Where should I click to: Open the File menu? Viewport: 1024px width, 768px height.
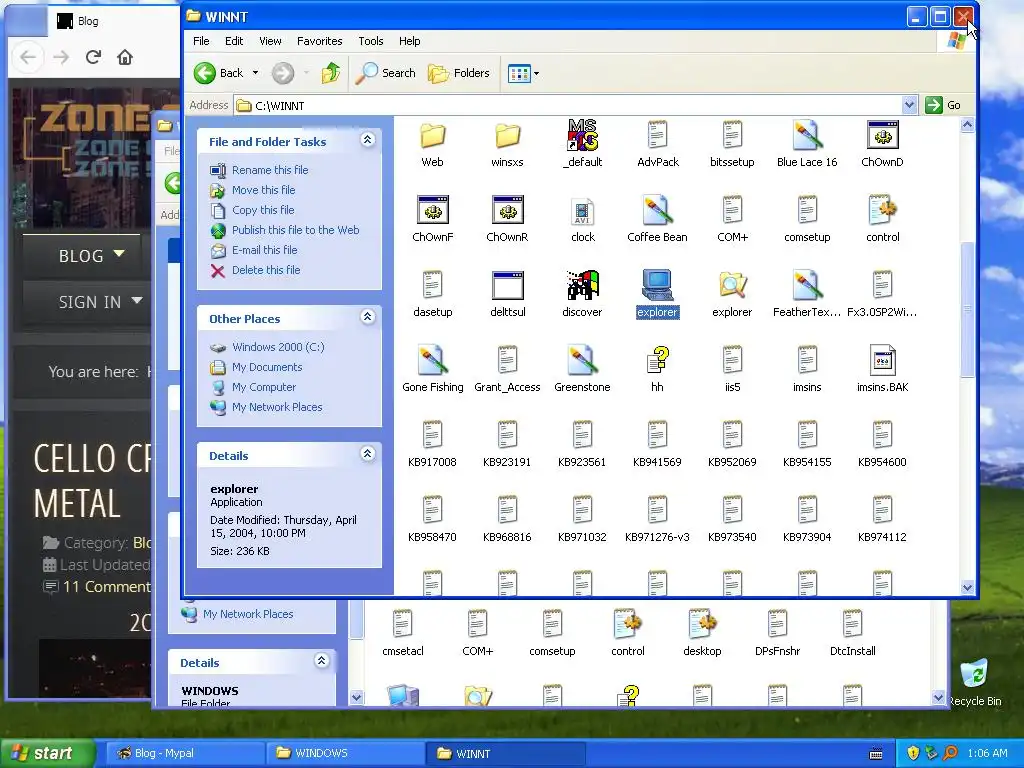tap(201, 40)
